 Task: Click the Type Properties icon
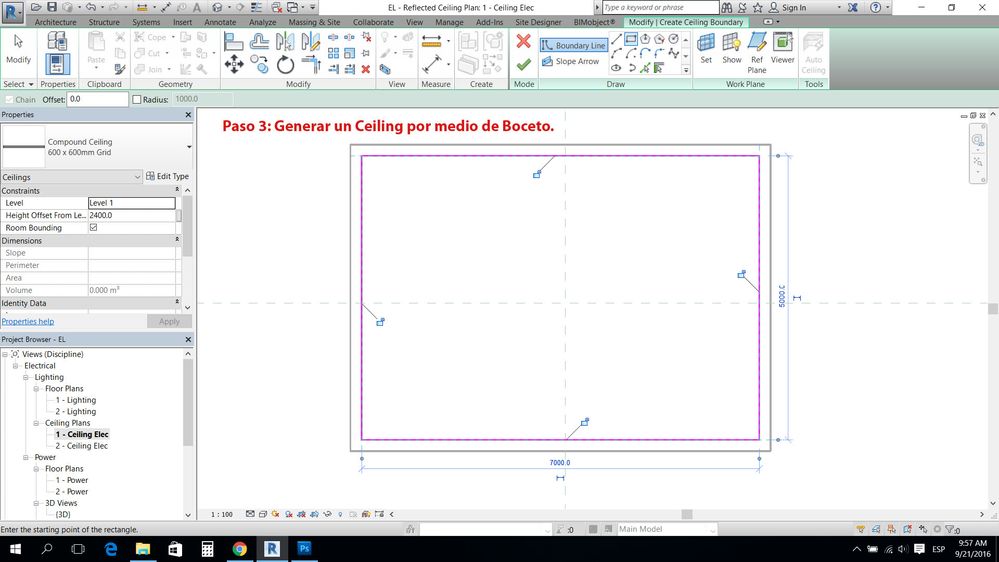(57, 41)
